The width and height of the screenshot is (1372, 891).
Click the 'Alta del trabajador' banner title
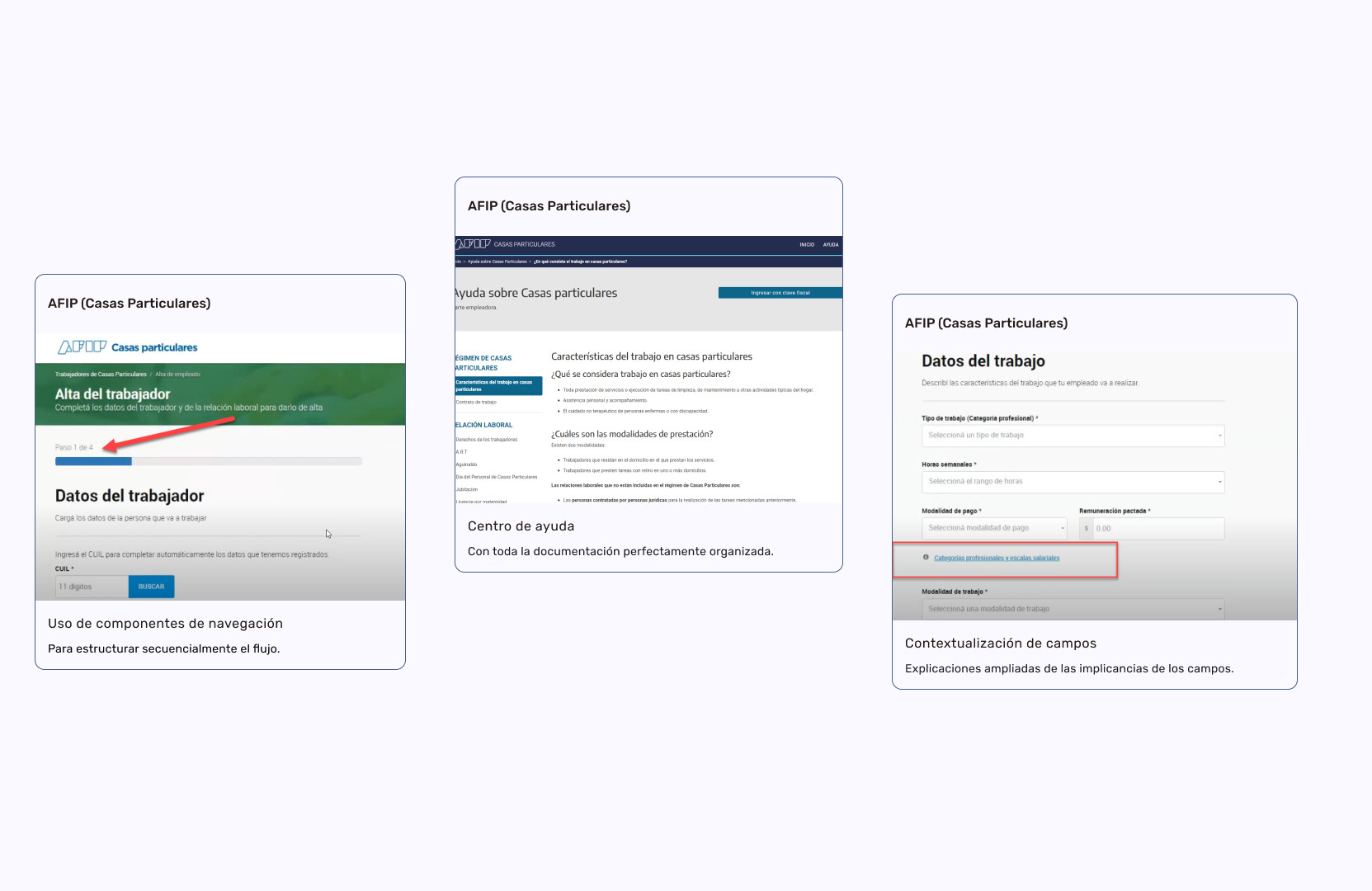(113, 394)
